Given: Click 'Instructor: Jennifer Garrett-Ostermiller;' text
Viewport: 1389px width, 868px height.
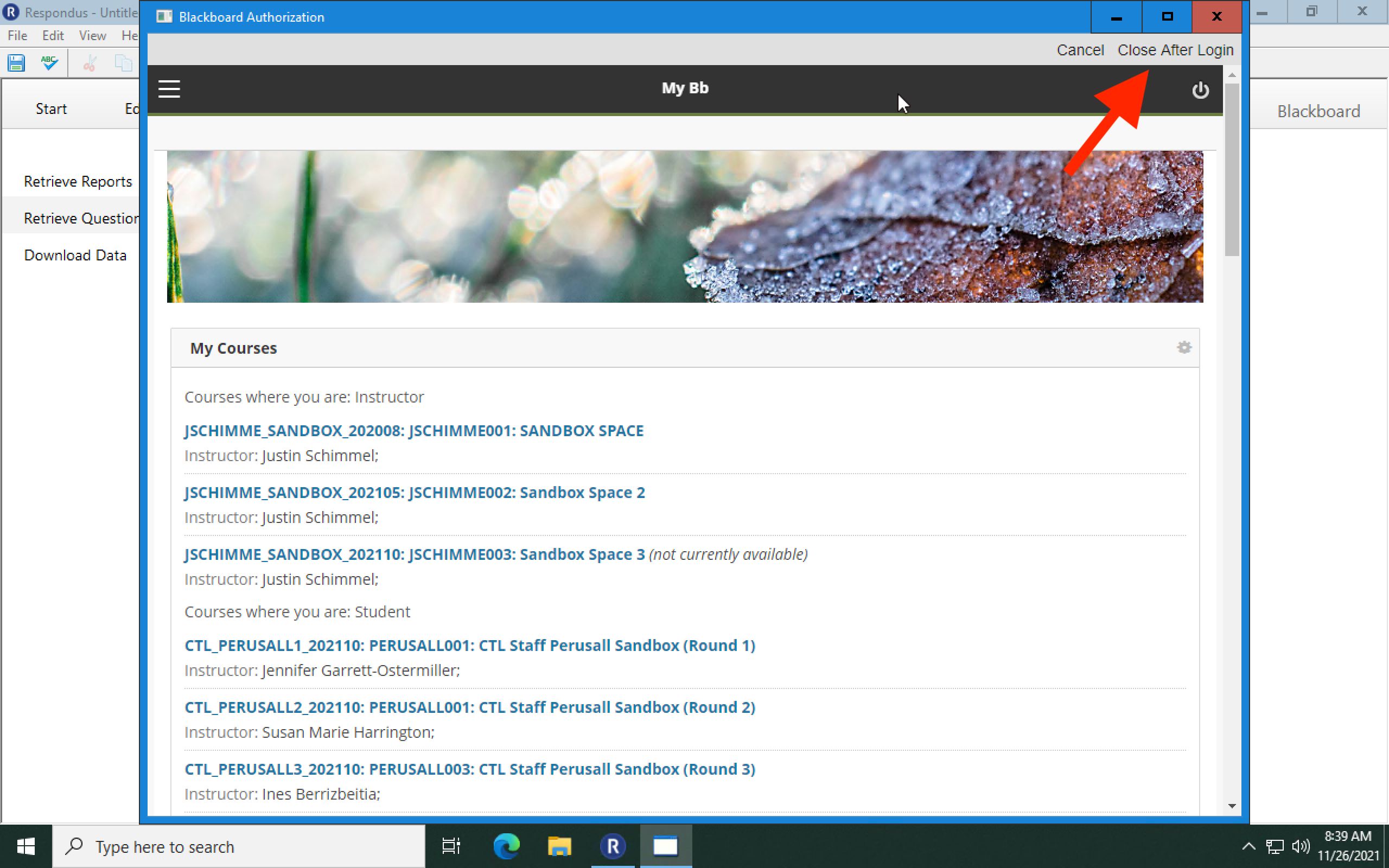Looking at the screenshot, I should point(322,670).
